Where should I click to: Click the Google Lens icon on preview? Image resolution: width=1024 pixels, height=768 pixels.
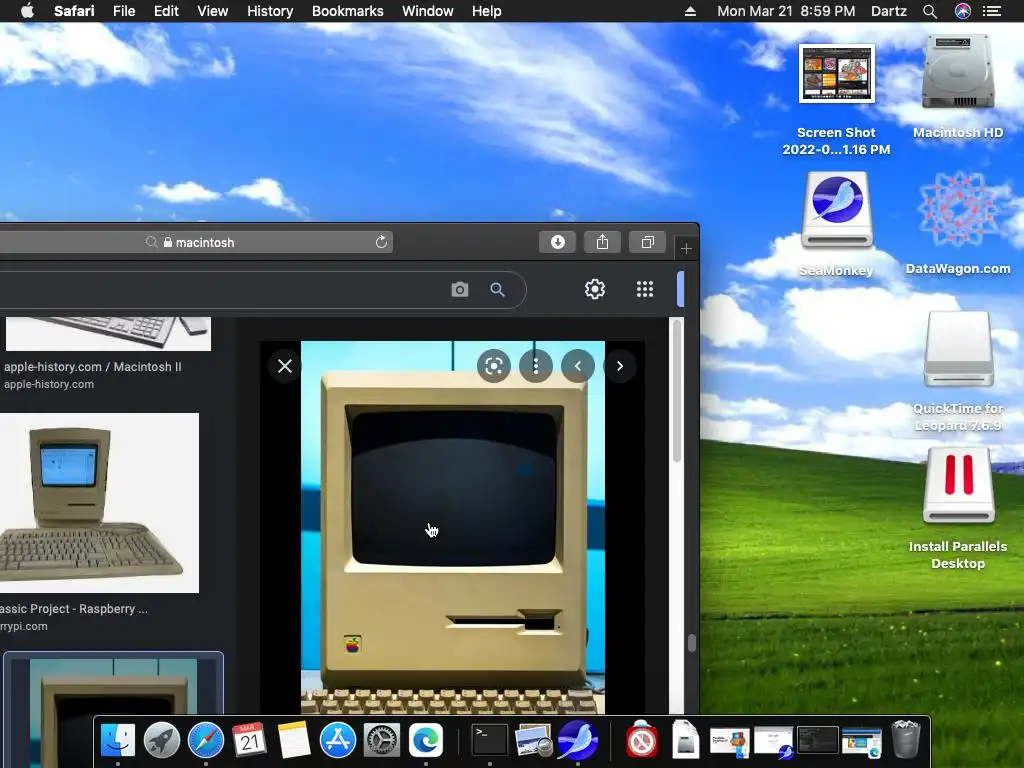click(494, 366)
